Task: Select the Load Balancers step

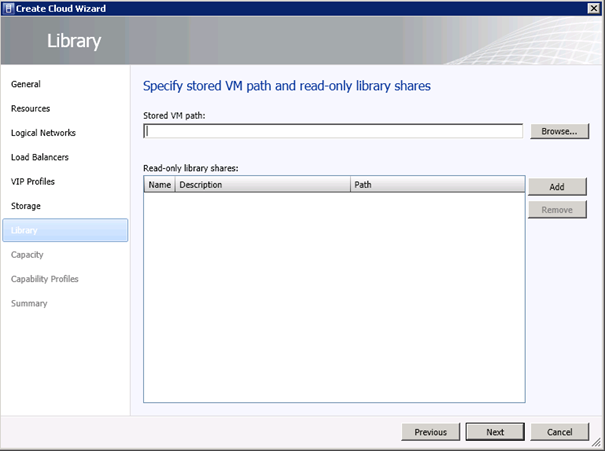Action: 40,157
